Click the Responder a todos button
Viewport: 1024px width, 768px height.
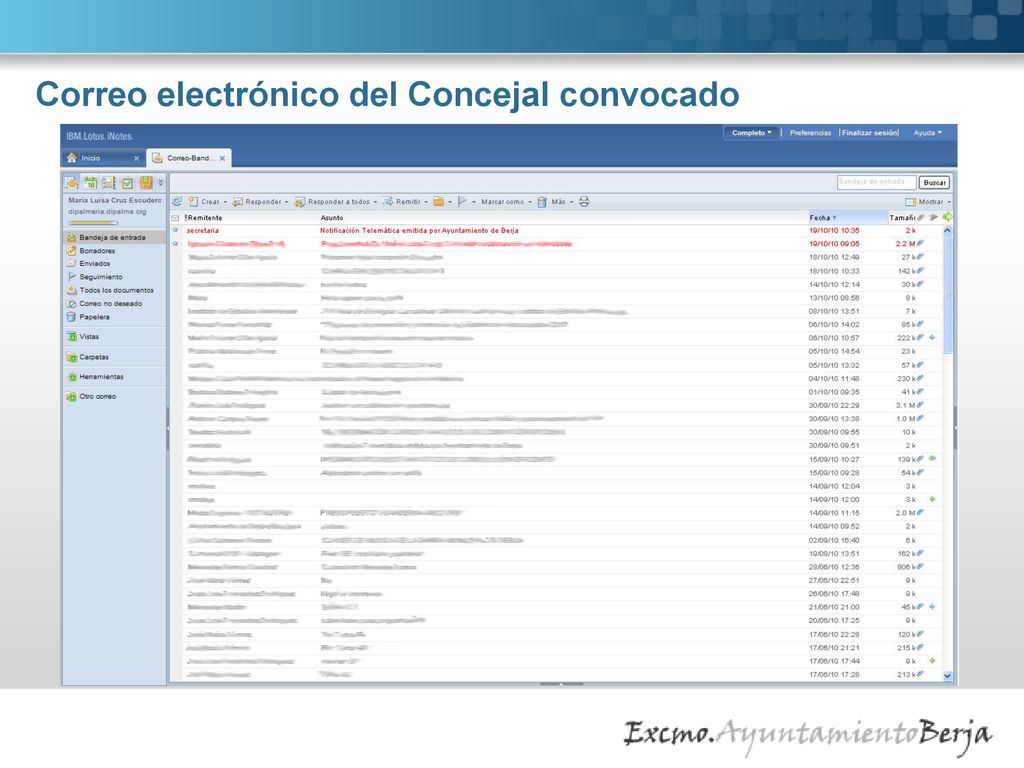tap(332, 202)
